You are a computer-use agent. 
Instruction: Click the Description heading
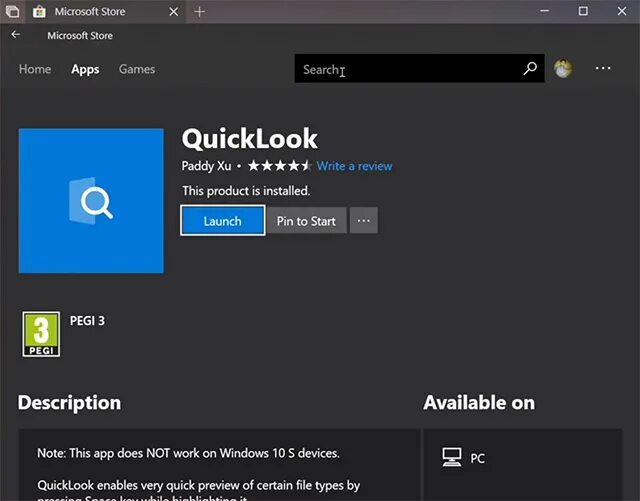[x=69, y=403]
